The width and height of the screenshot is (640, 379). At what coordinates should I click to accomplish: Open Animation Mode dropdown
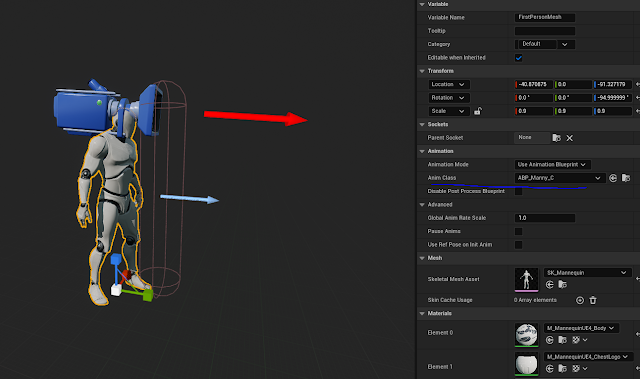click(x=553, y=164)
